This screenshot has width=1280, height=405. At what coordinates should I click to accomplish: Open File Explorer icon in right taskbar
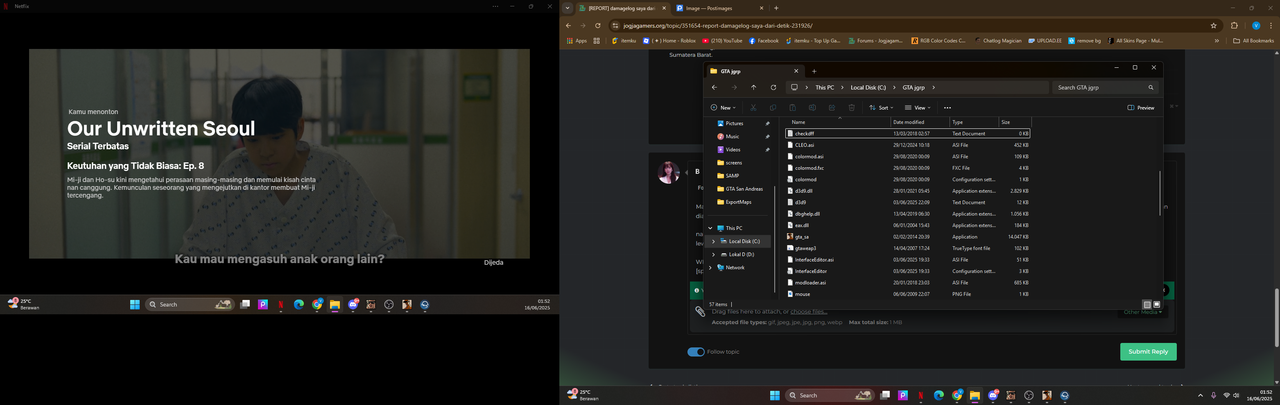pos(974,396)
